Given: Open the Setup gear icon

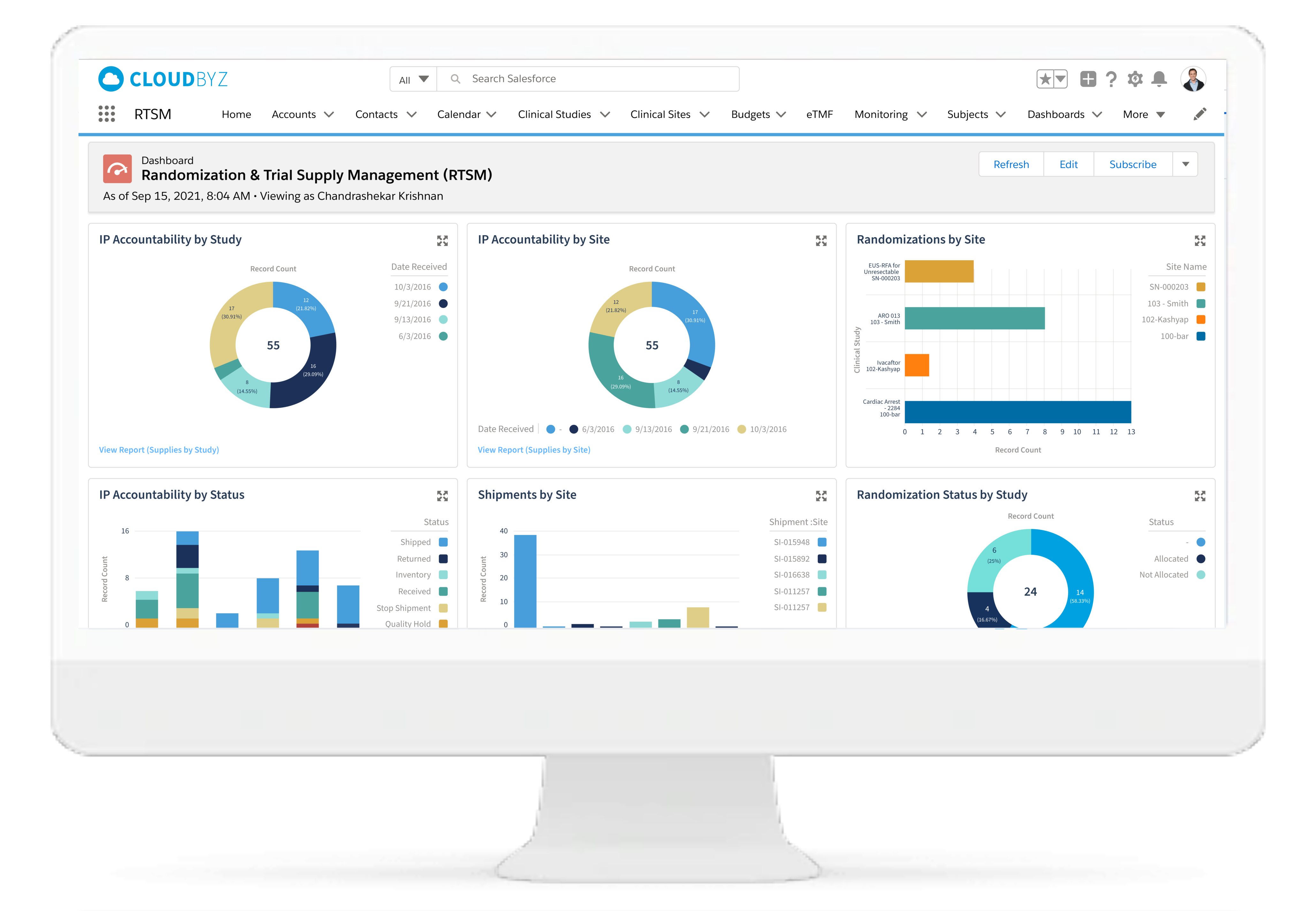Looking at the screenshot, I should coord(1135,79).
